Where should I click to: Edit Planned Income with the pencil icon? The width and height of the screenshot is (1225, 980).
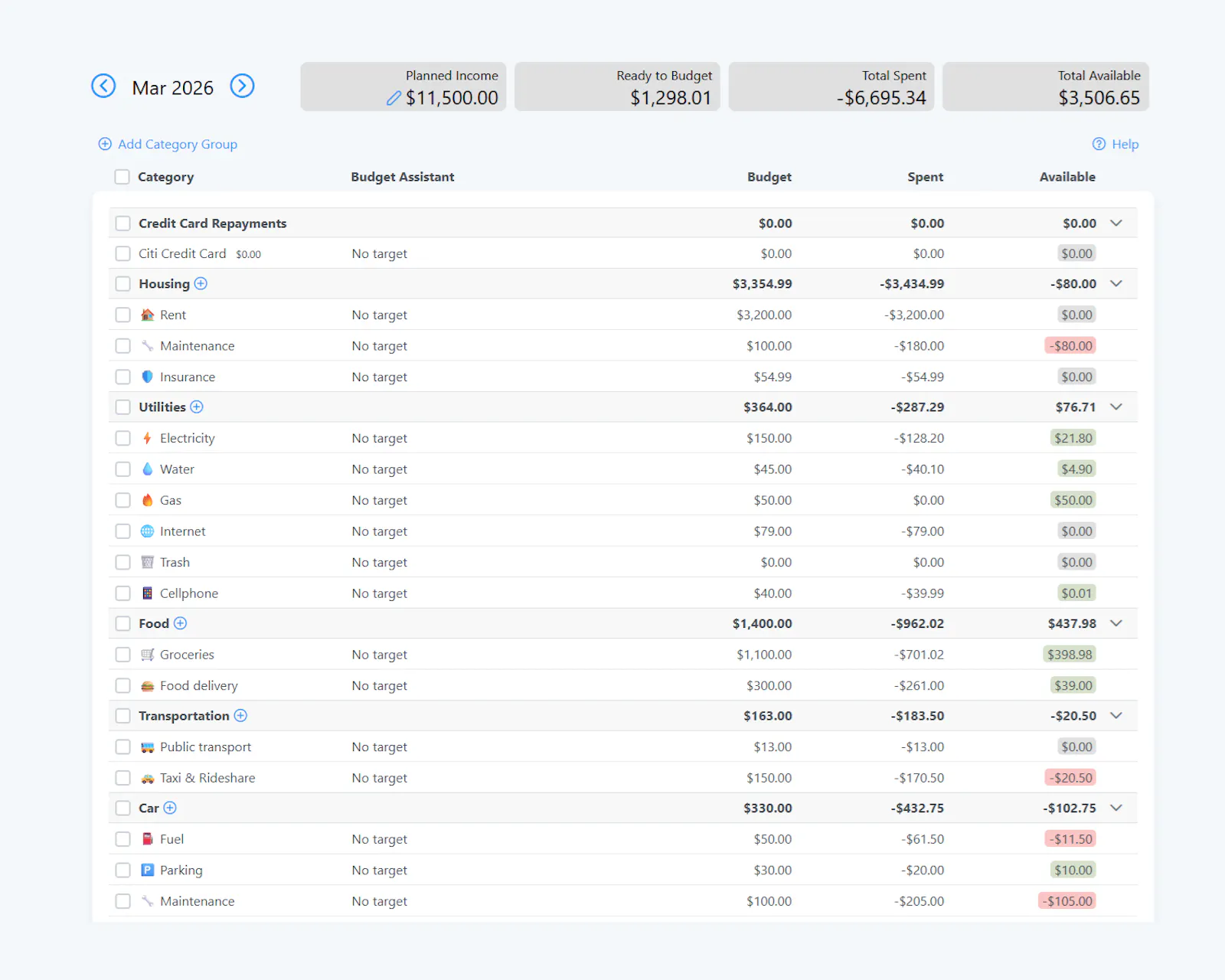[x=394, y=98]
